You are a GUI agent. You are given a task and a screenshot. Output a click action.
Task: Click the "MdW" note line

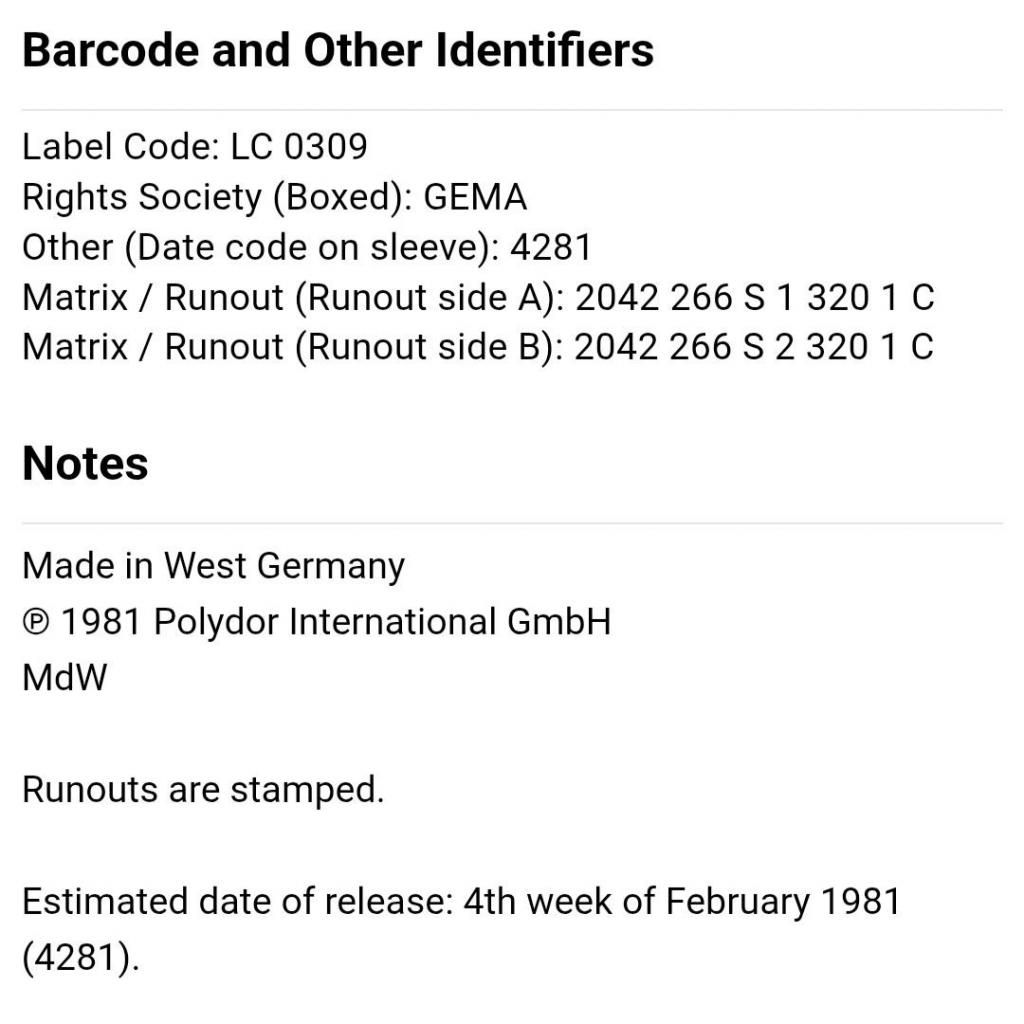(x=64, y=678)
